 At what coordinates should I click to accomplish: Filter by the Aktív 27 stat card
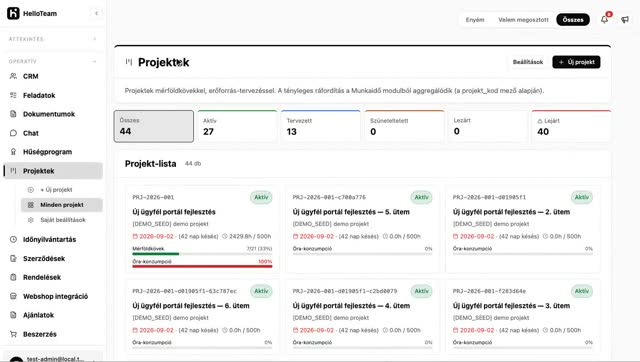tap(237, 126)
